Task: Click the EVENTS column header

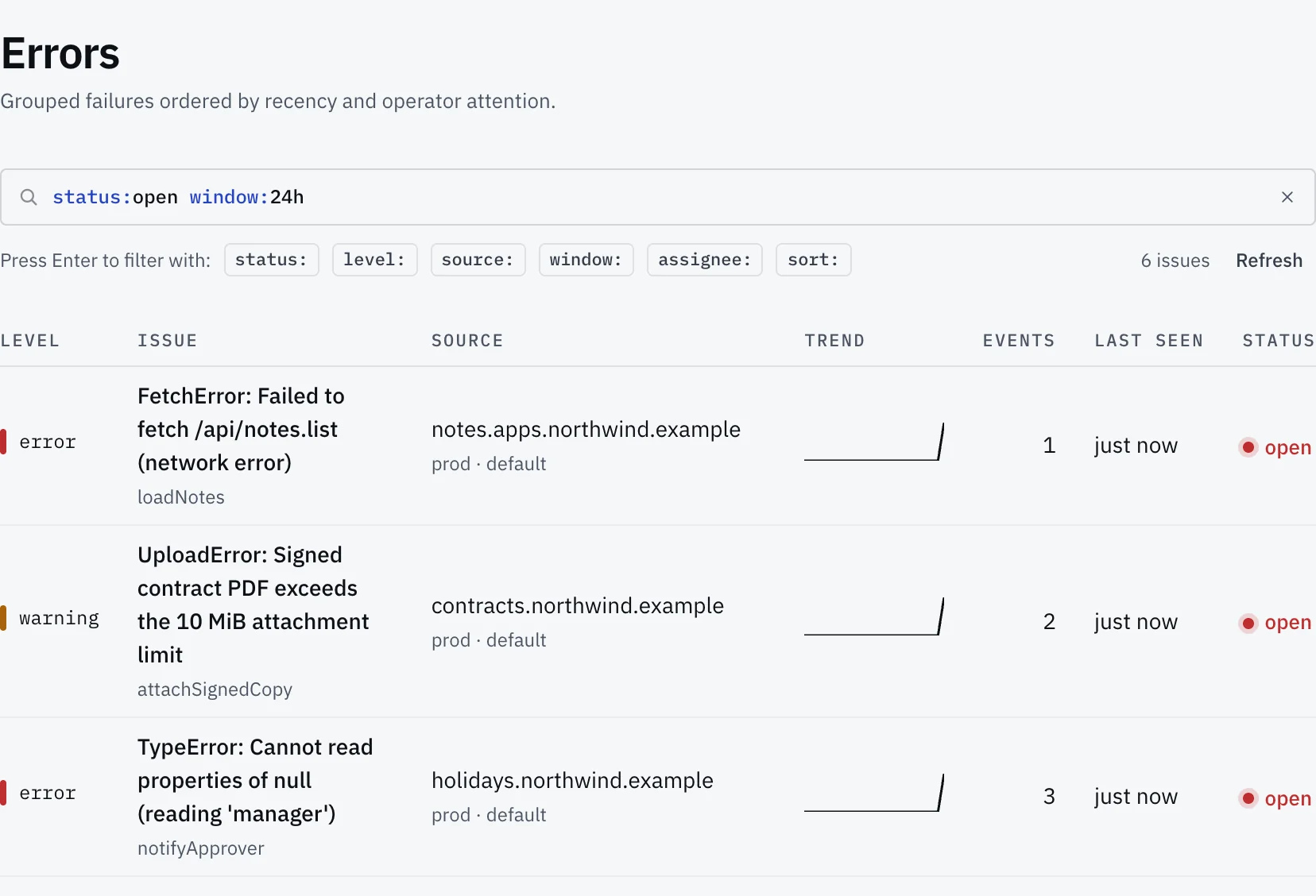Action: tap(1019, 341)
